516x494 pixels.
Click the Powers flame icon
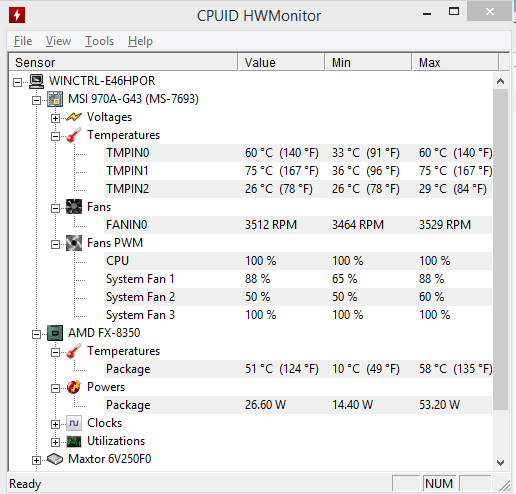(x=74, y=387)
